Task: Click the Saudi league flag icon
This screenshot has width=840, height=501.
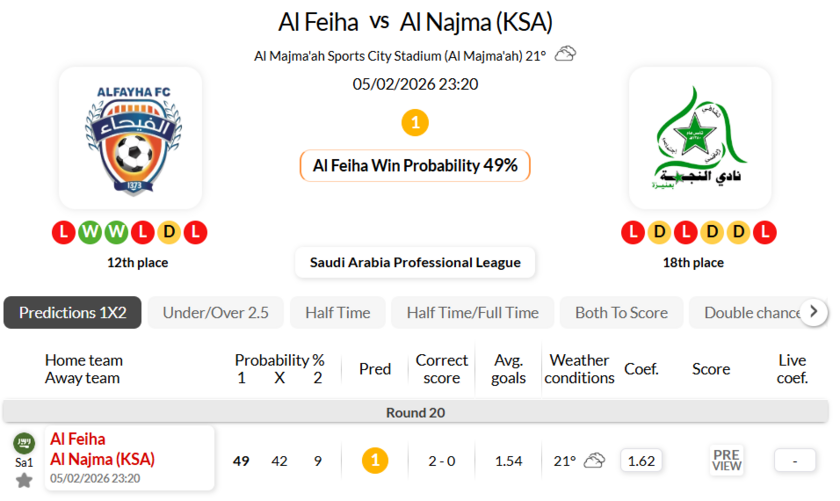Action: pos(23,442)
